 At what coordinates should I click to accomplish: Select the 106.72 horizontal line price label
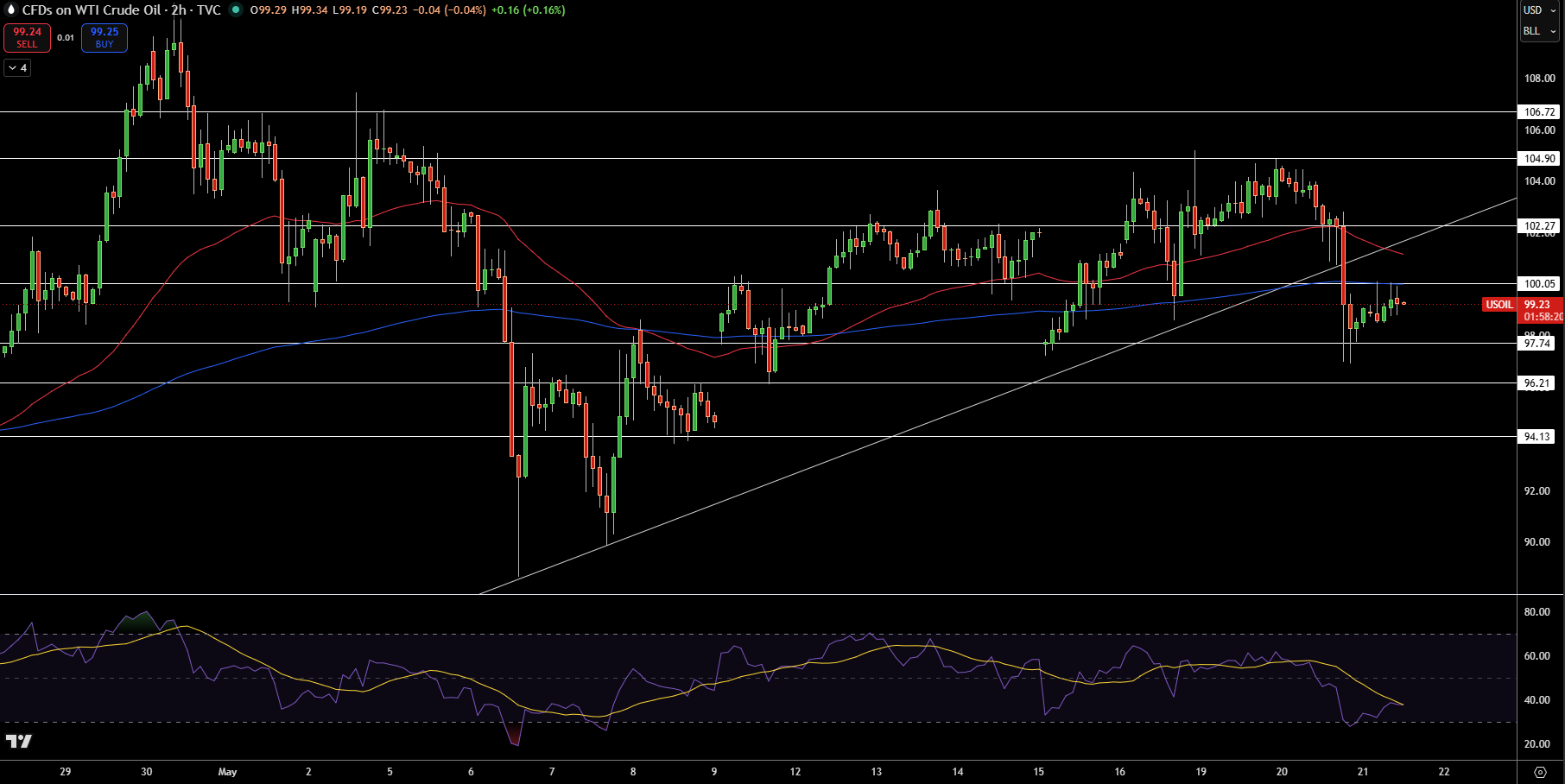tap(1539, 112)
